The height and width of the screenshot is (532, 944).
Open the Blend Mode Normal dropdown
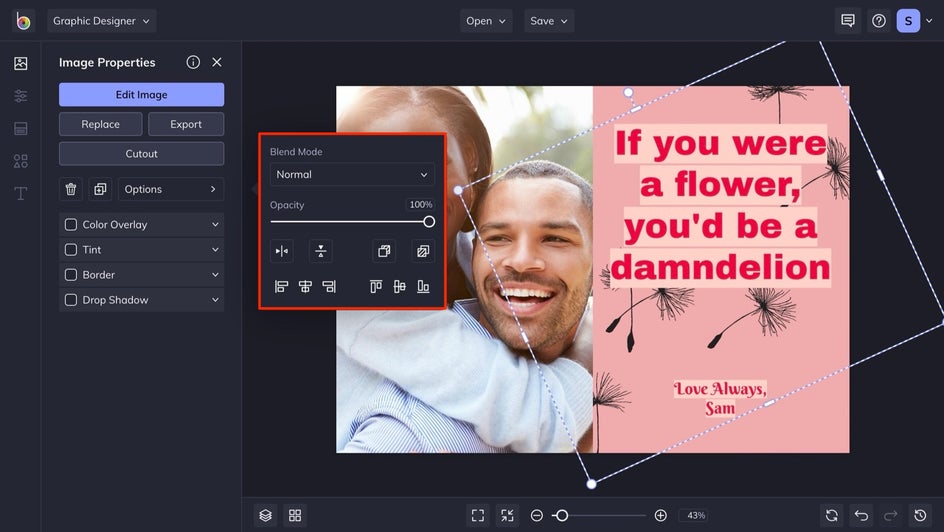click(352, 175)
